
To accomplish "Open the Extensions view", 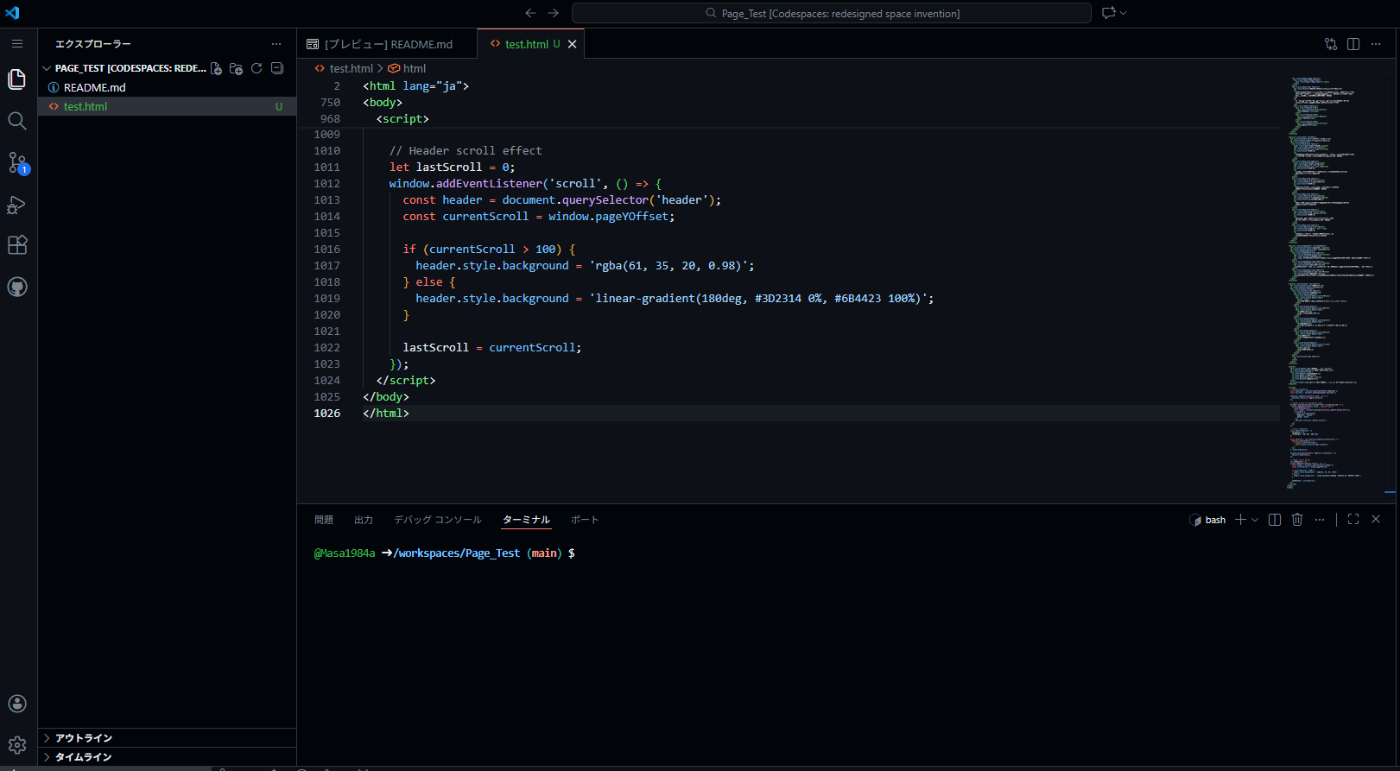I will coord(17,246).
